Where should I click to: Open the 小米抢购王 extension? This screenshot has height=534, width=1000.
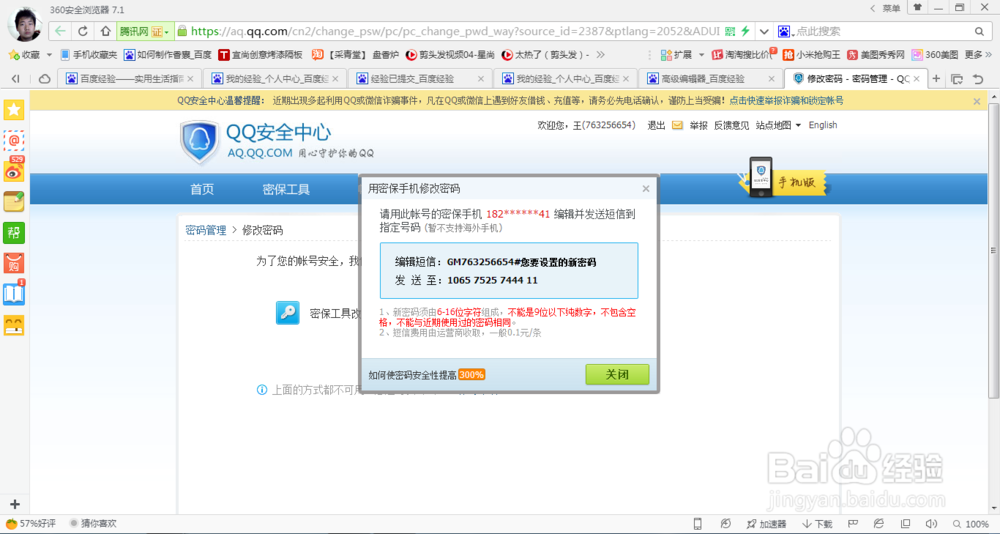point(812,55)
